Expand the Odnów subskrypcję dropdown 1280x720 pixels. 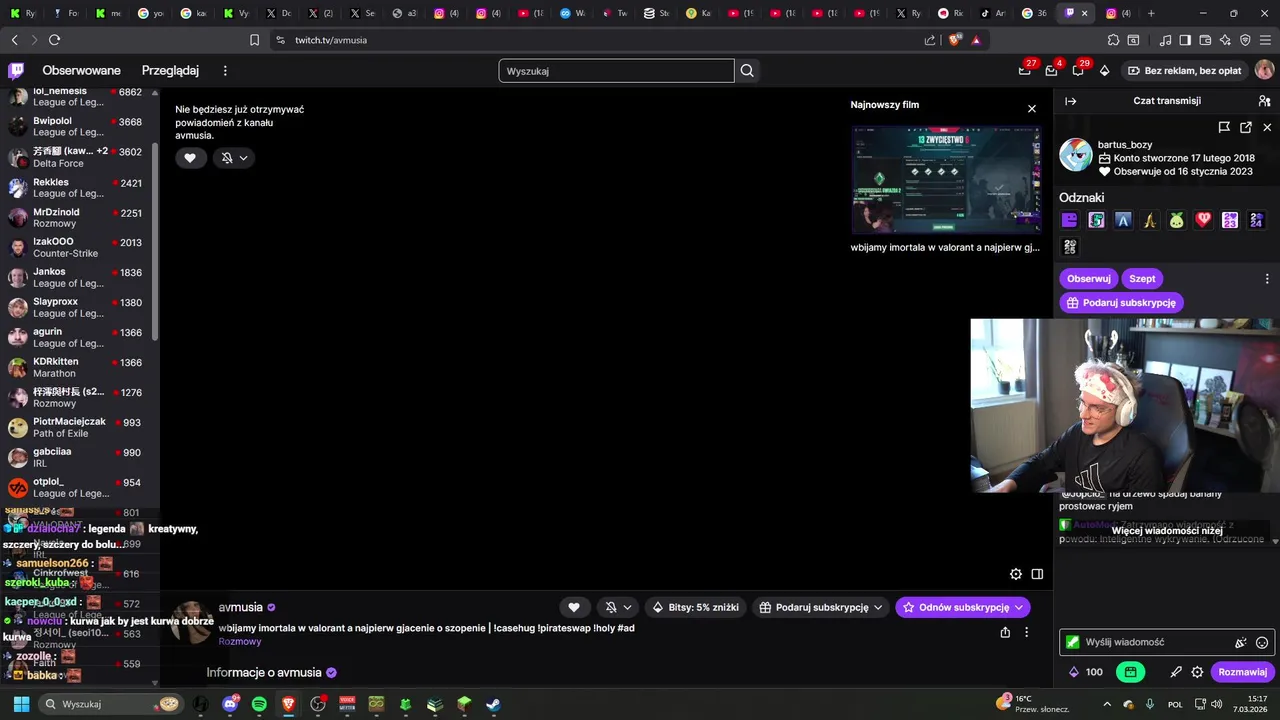[963, 607]
